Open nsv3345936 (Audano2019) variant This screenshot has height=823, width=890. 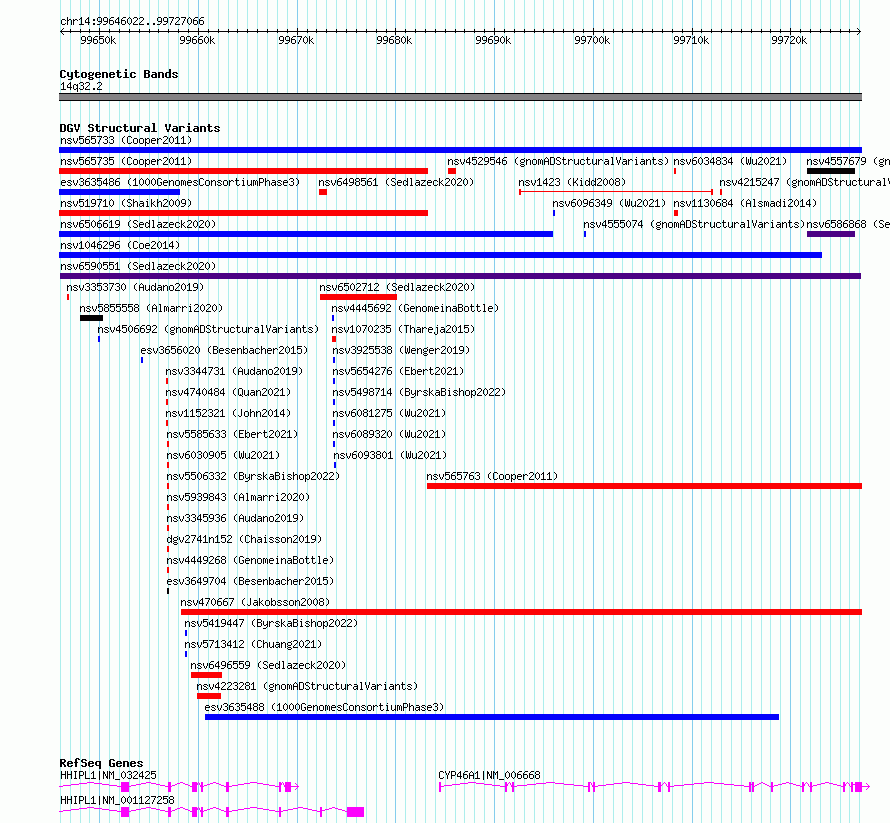[x=236, y=518]
